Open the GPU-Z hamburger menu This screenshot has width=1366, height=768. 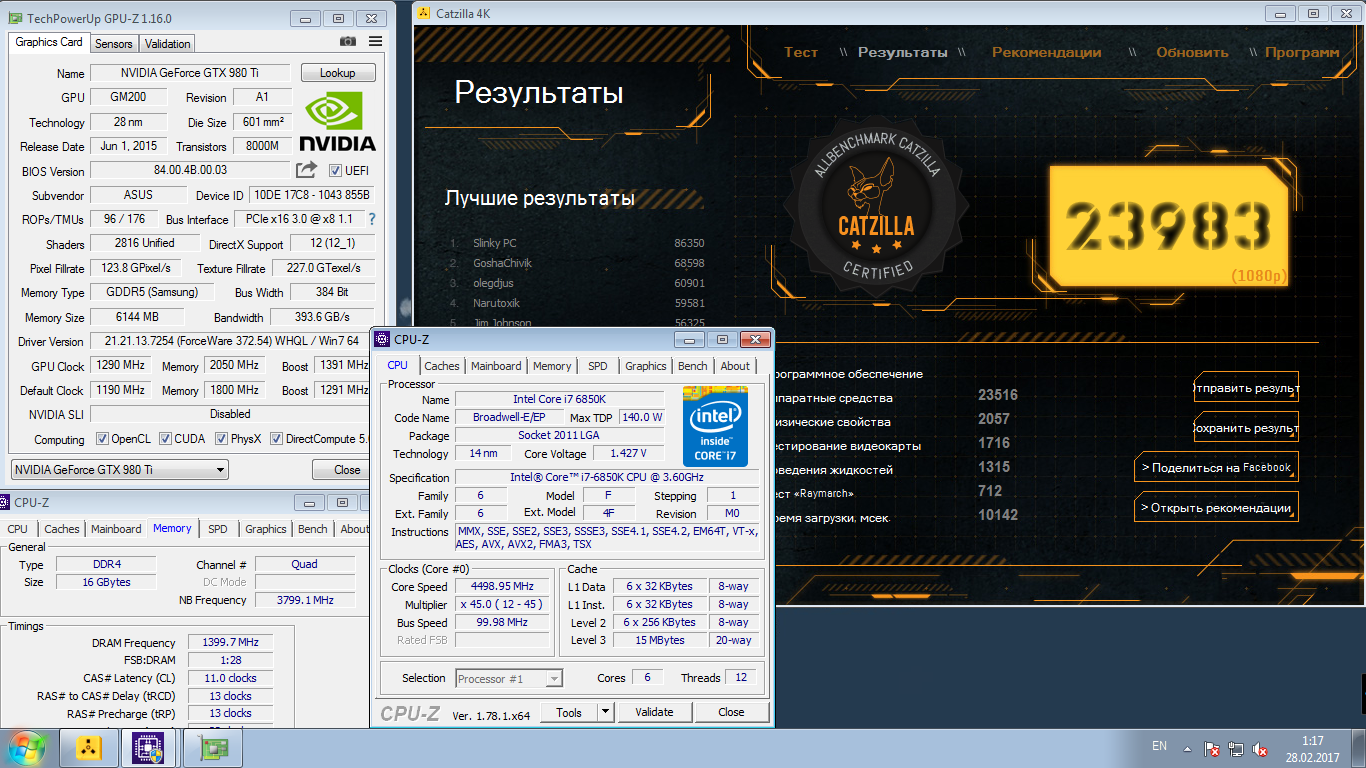coord(375,42)
